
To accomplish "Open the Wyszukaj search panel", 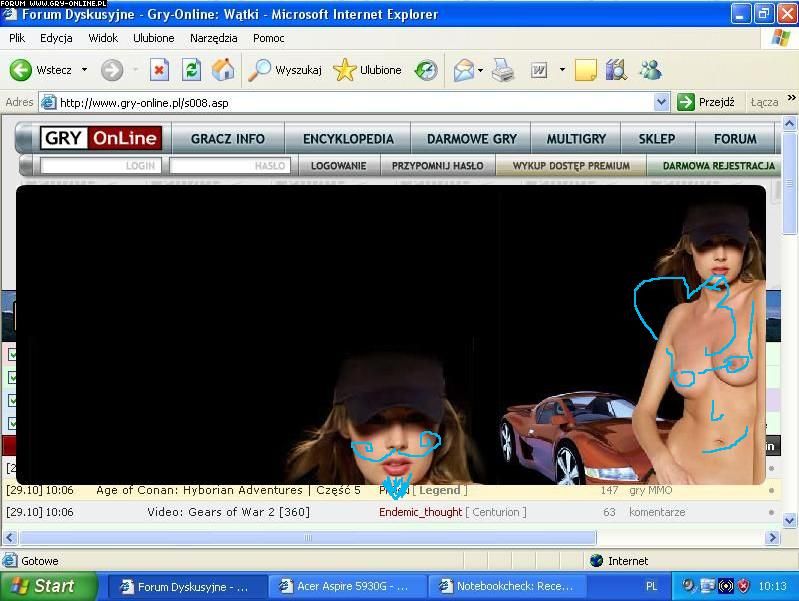I will pyautogui.click(x=285, y=70).
